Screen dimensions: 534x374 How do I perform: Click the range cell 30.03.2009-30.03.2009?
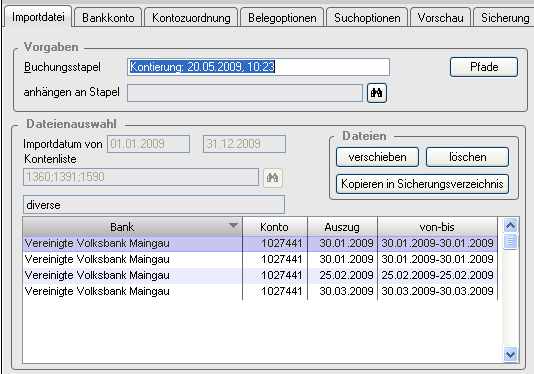[437, 291]
